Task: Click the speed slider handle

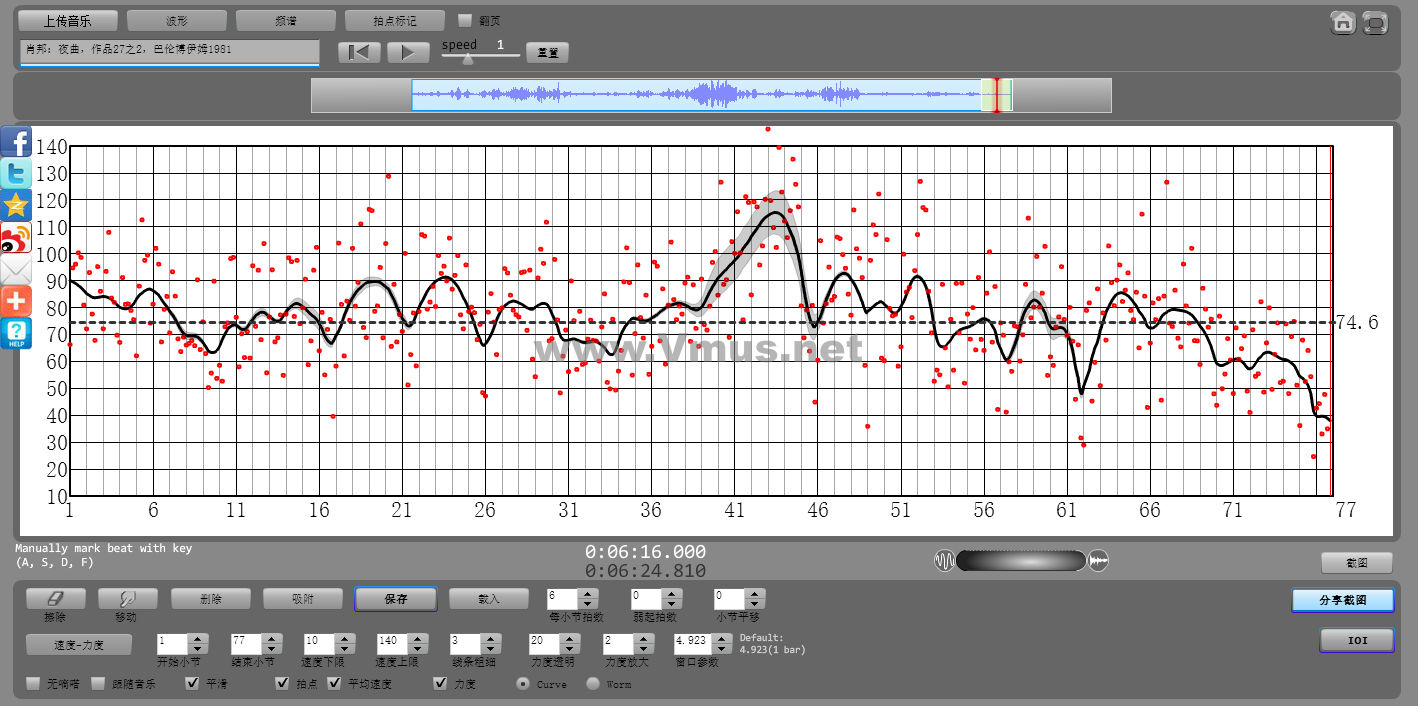Action: 467,58
